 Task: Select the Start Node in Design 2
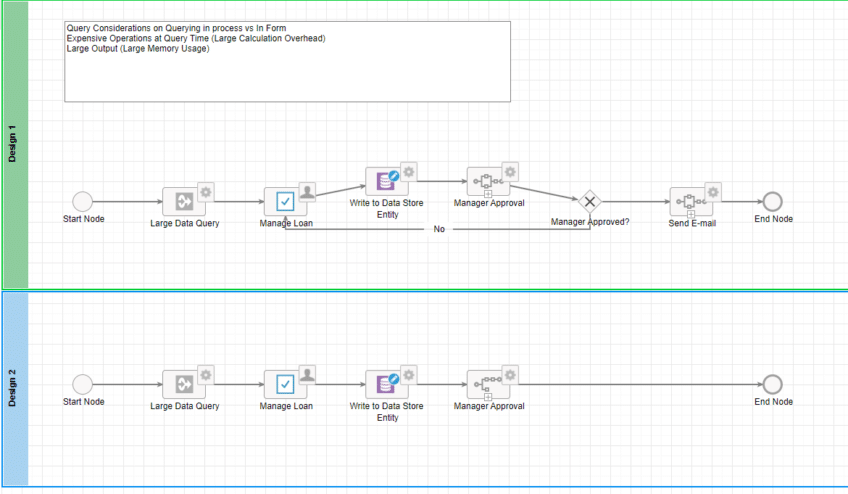coord(82,384)
